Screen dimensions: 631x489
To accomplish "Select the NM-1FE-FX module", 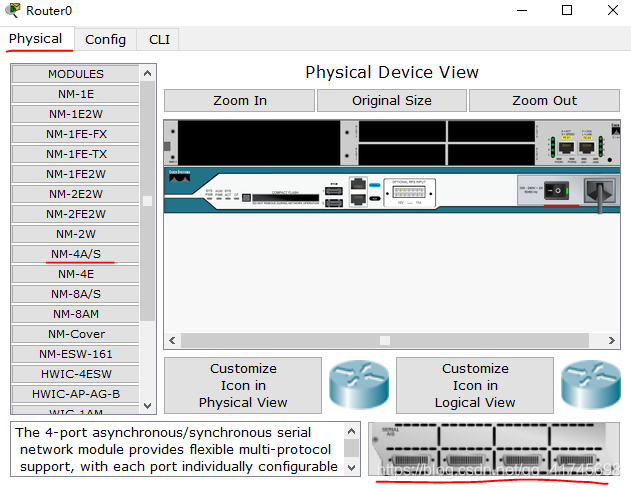I will tap(76, 134).
